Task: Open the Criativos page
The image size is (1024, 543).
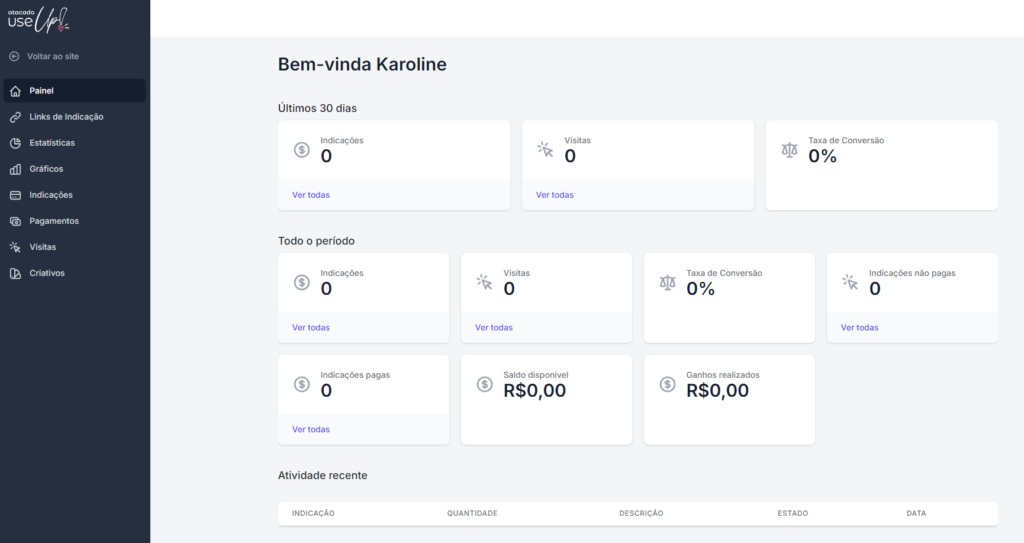Action: pos(47,273)
